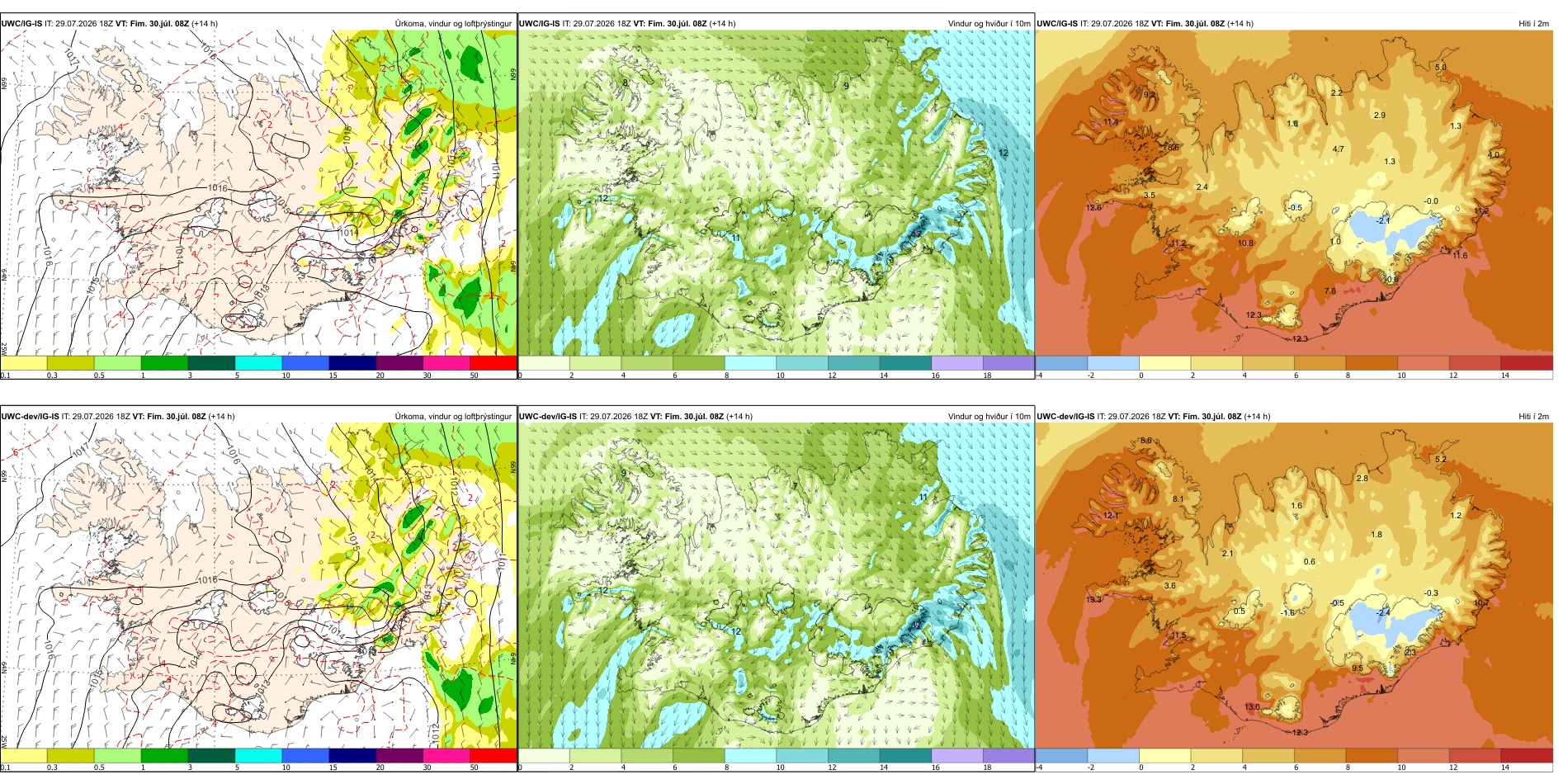
Task: Click the 1017 isobar label on UWC/IG-IS pressure map
Action: tap(71, 58)
